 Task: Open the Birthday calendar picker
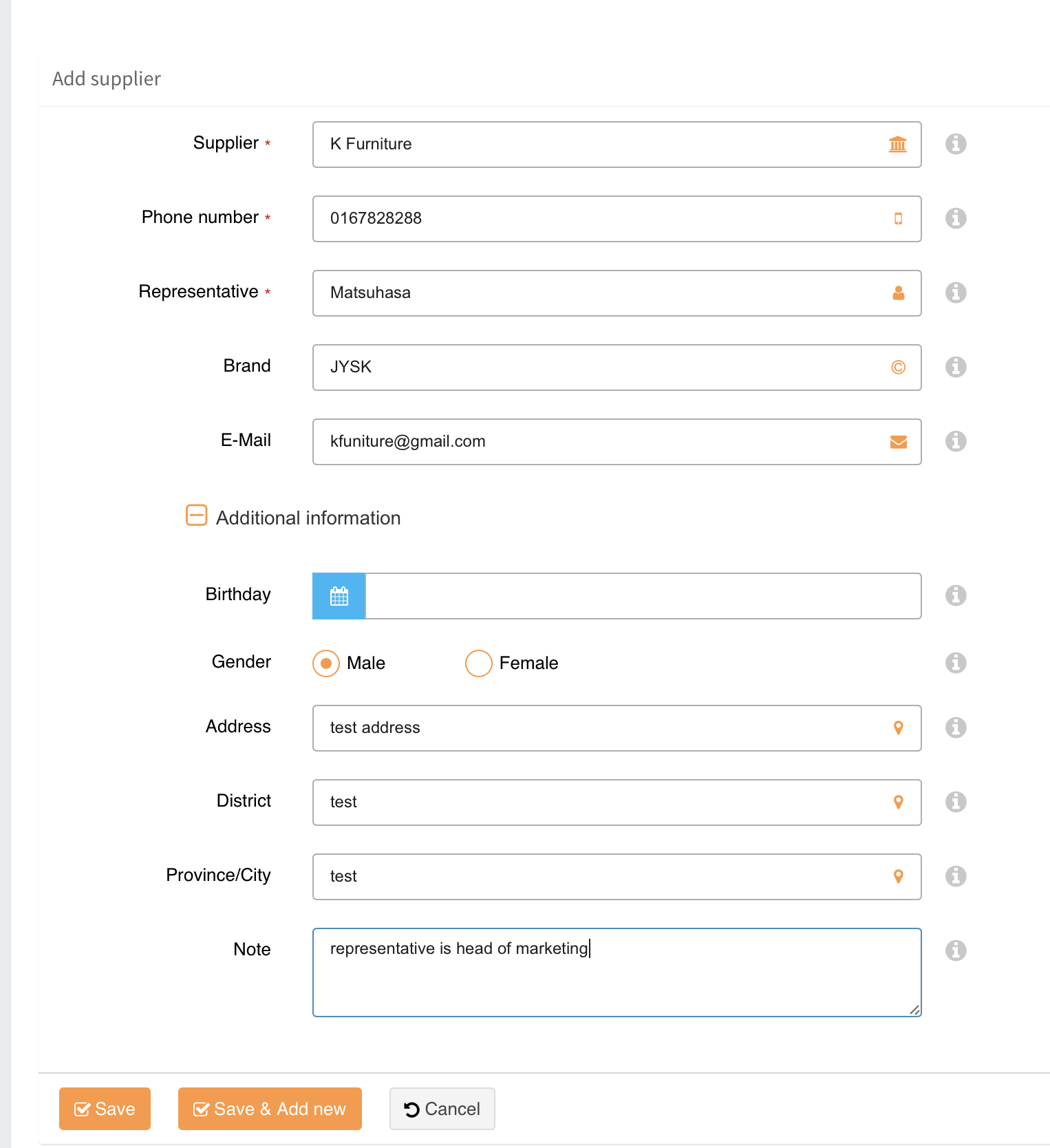[x=339, y=596]
